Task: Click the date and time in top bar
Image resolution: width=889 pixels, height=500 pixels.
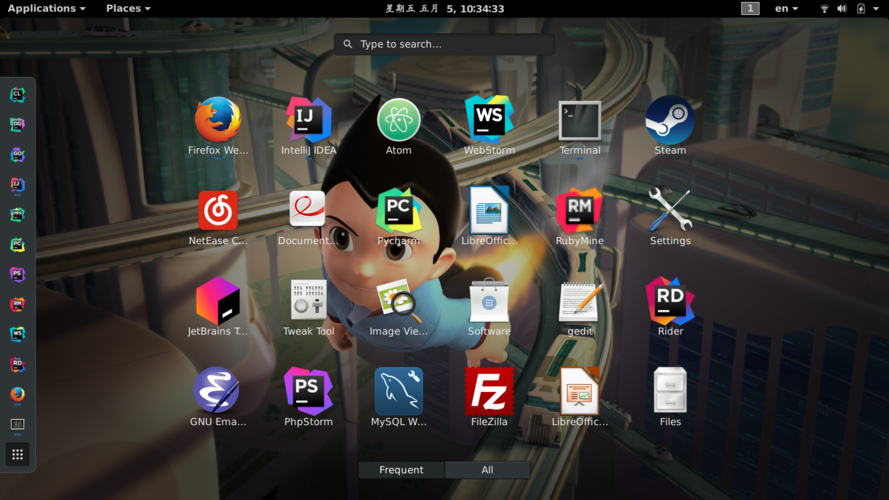Action: coord(444,9)
